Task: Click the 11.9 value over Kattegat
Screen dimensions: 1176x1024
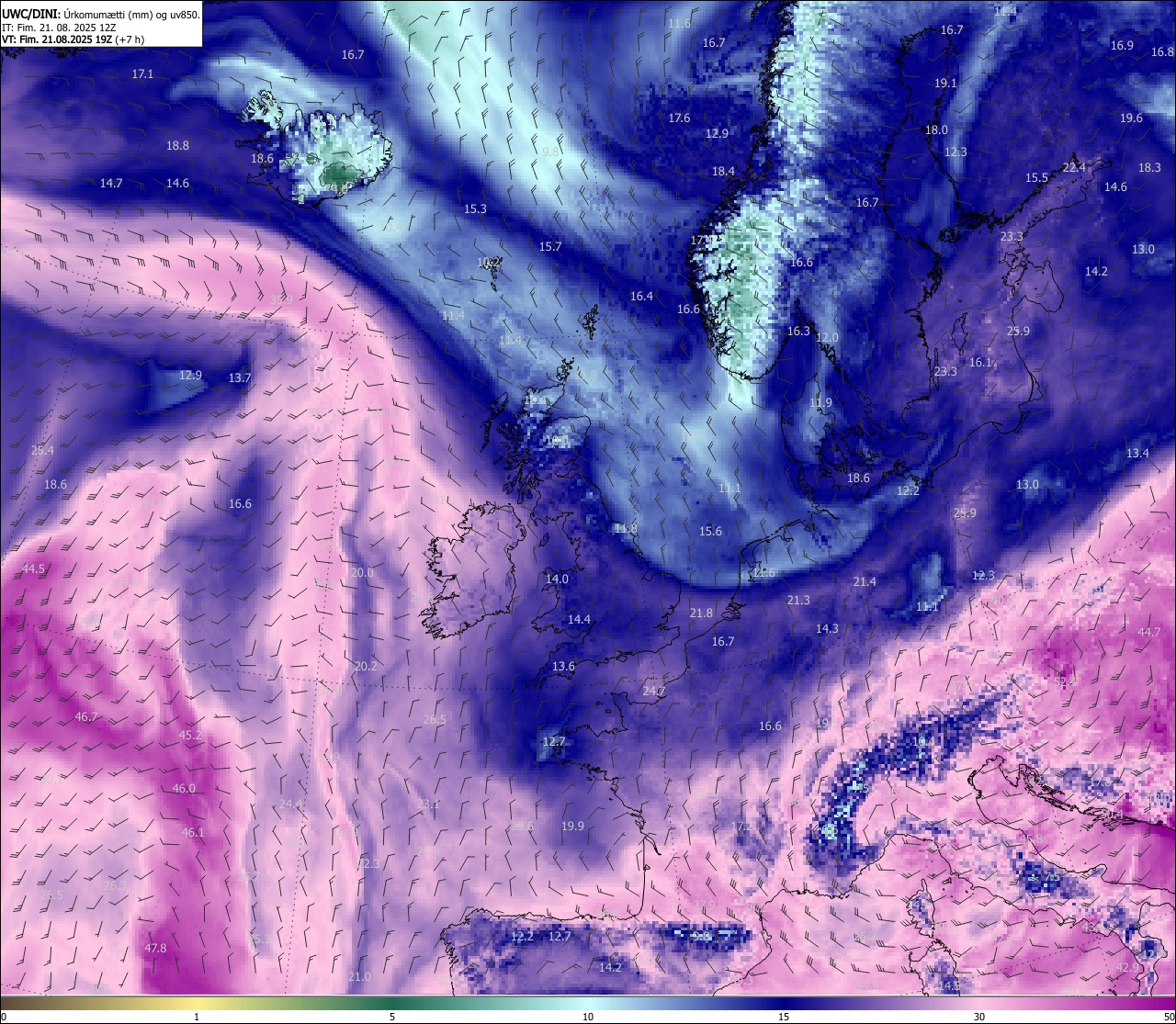Action: tap(820, 402)
